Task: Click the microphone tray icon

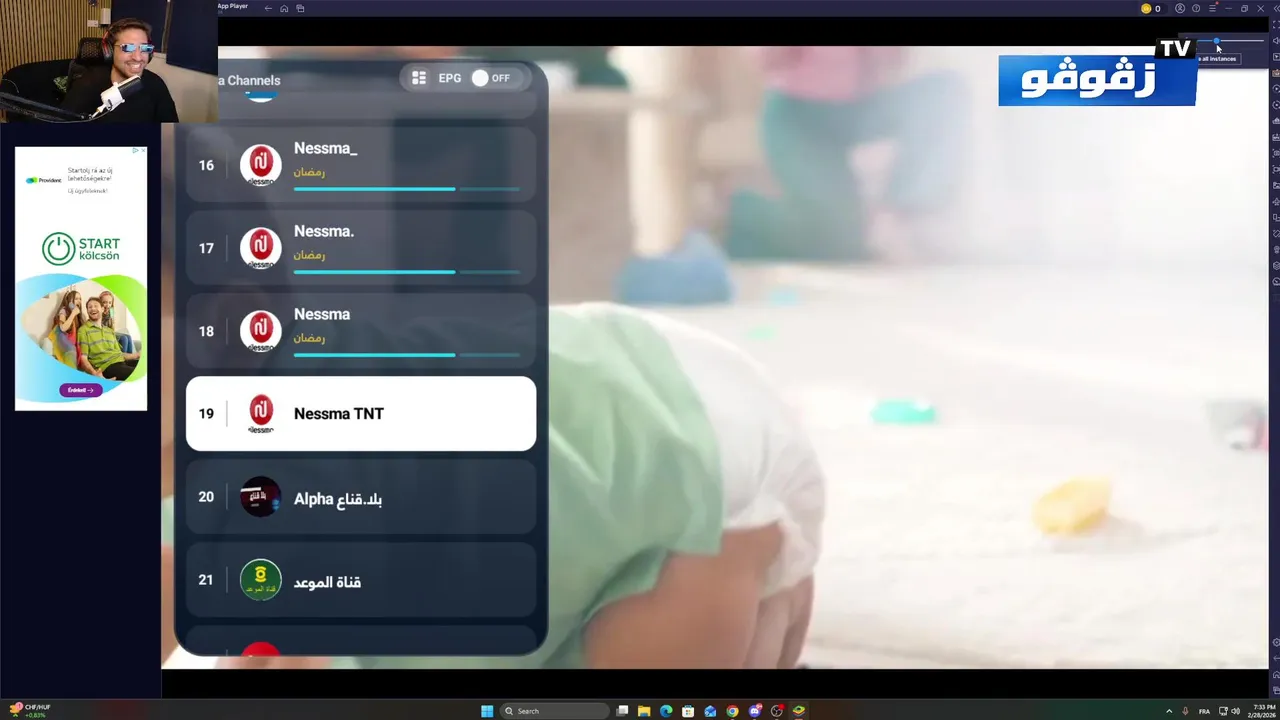Action: pyautogui.click(x=1185, y=711)
